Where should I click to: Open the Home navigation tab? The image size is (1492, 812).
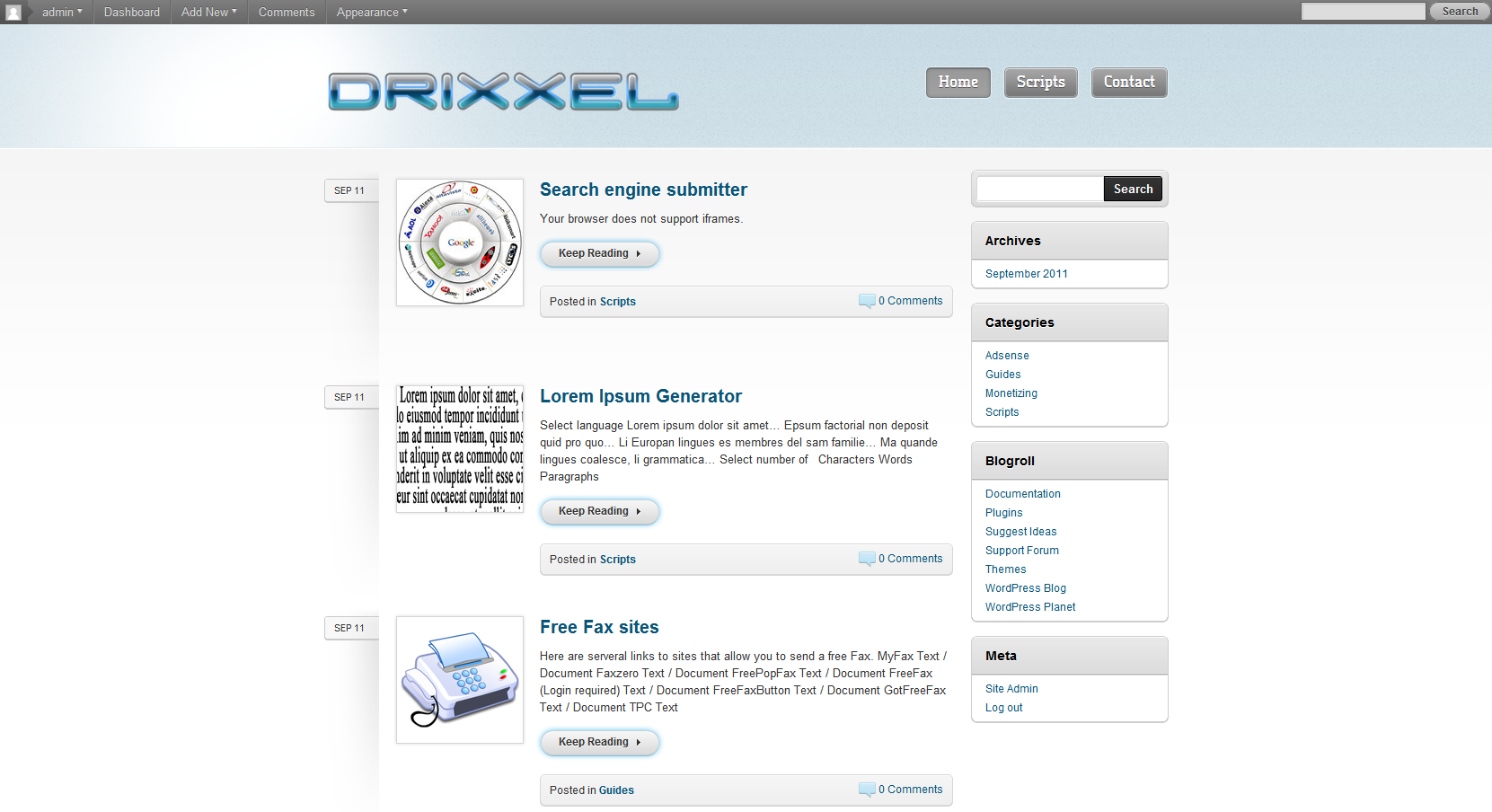tap(958, 82)
